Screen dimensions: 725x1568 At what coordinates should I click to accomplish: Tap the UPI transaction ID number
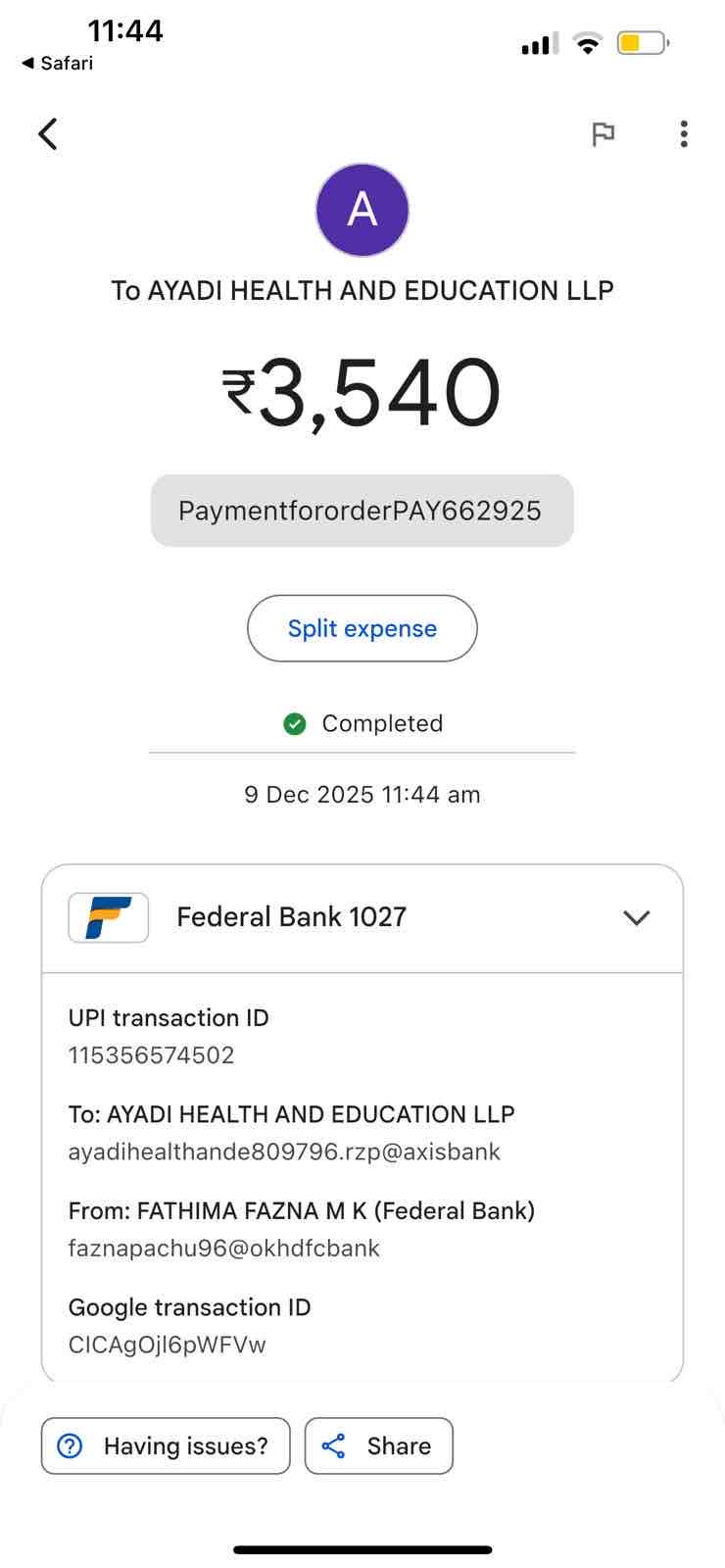152,1055
